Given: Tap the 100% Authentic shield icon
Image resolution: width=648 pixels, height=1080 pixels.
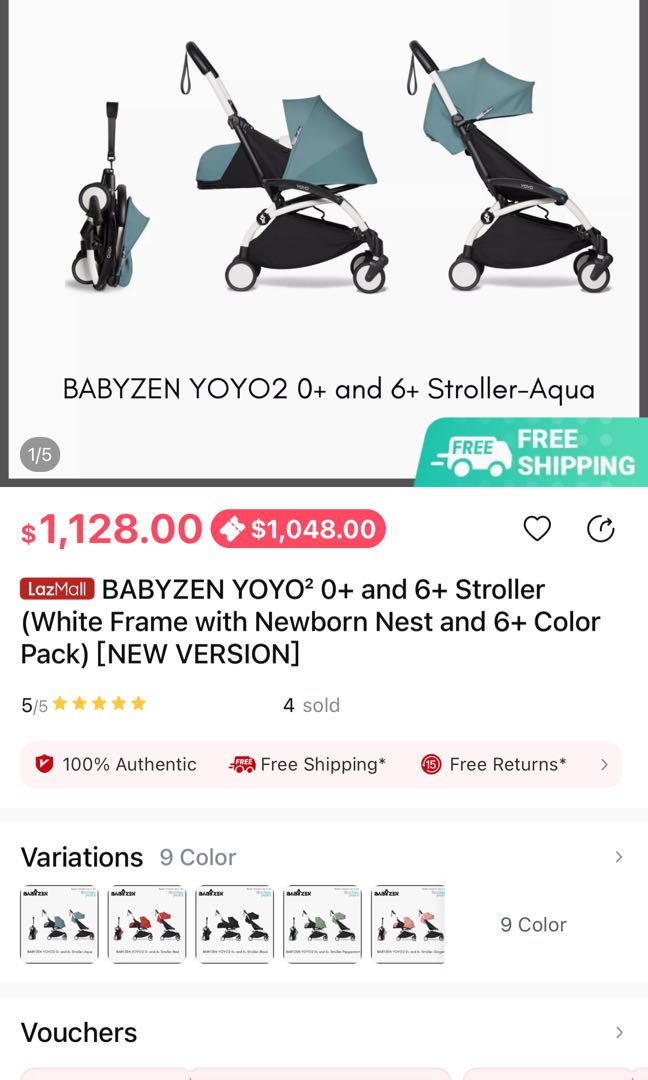Looking at the screenshot, I should click(x=44, y=764).
